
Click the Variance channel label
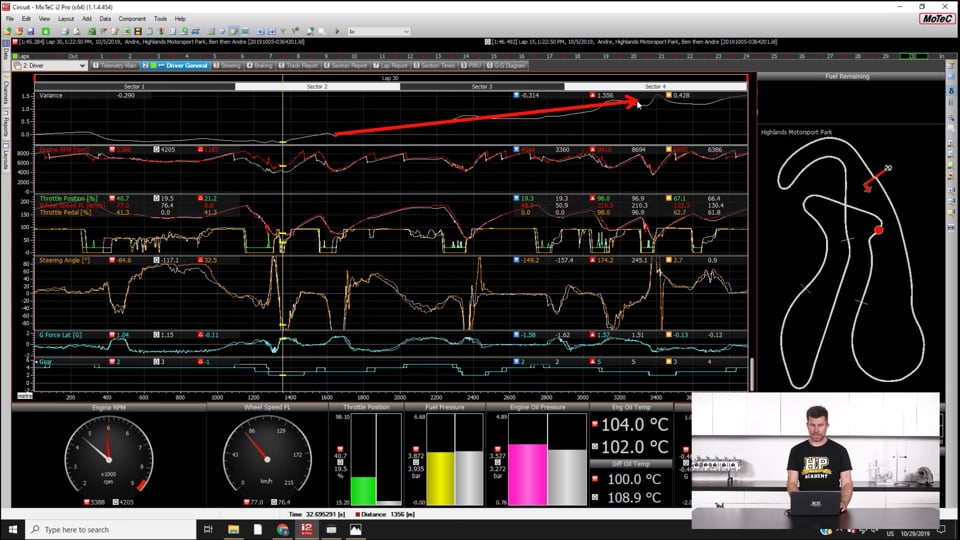pos(51,96)
